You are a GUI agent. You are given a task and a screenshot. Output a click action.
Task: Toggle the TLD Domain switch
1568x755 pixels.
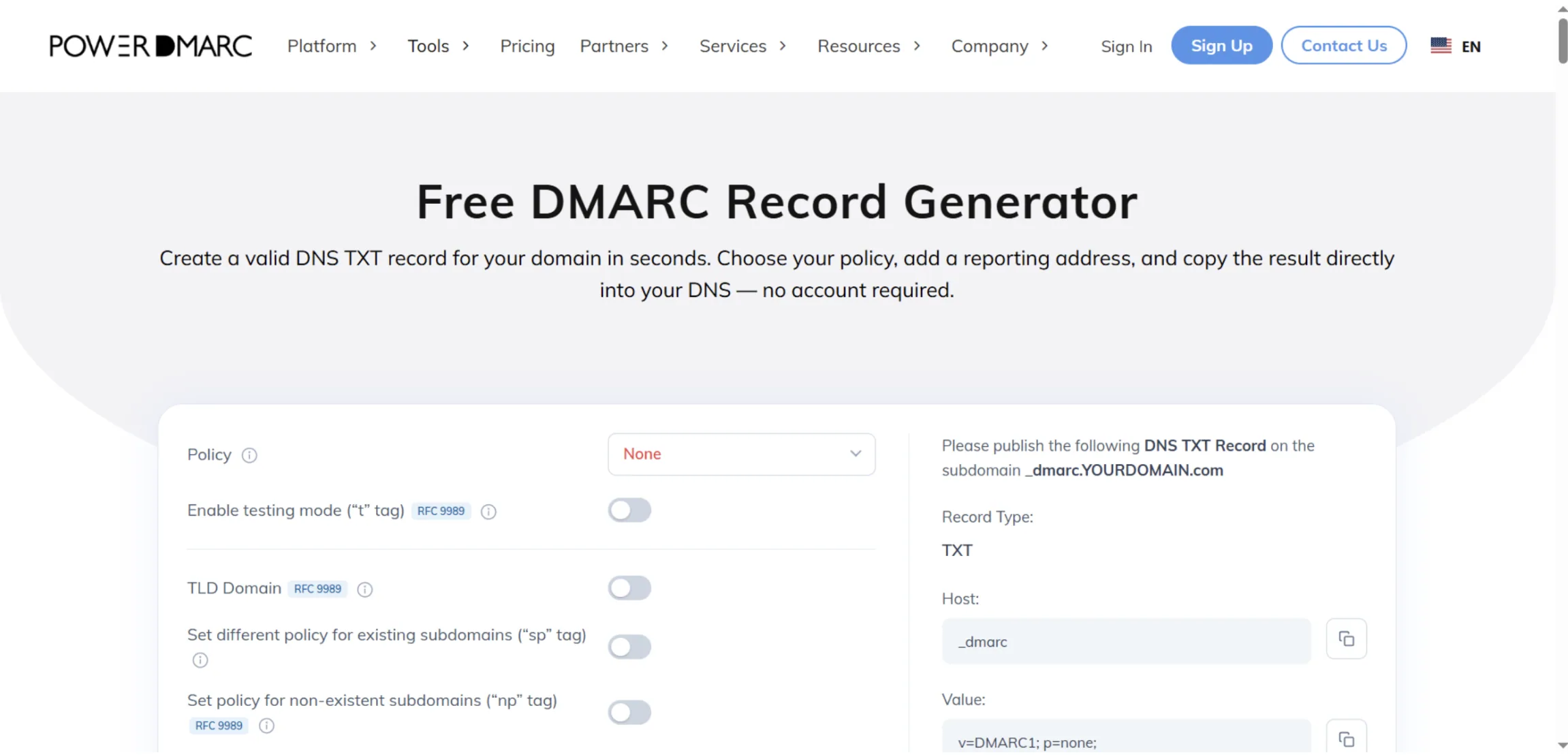point(629,588)
